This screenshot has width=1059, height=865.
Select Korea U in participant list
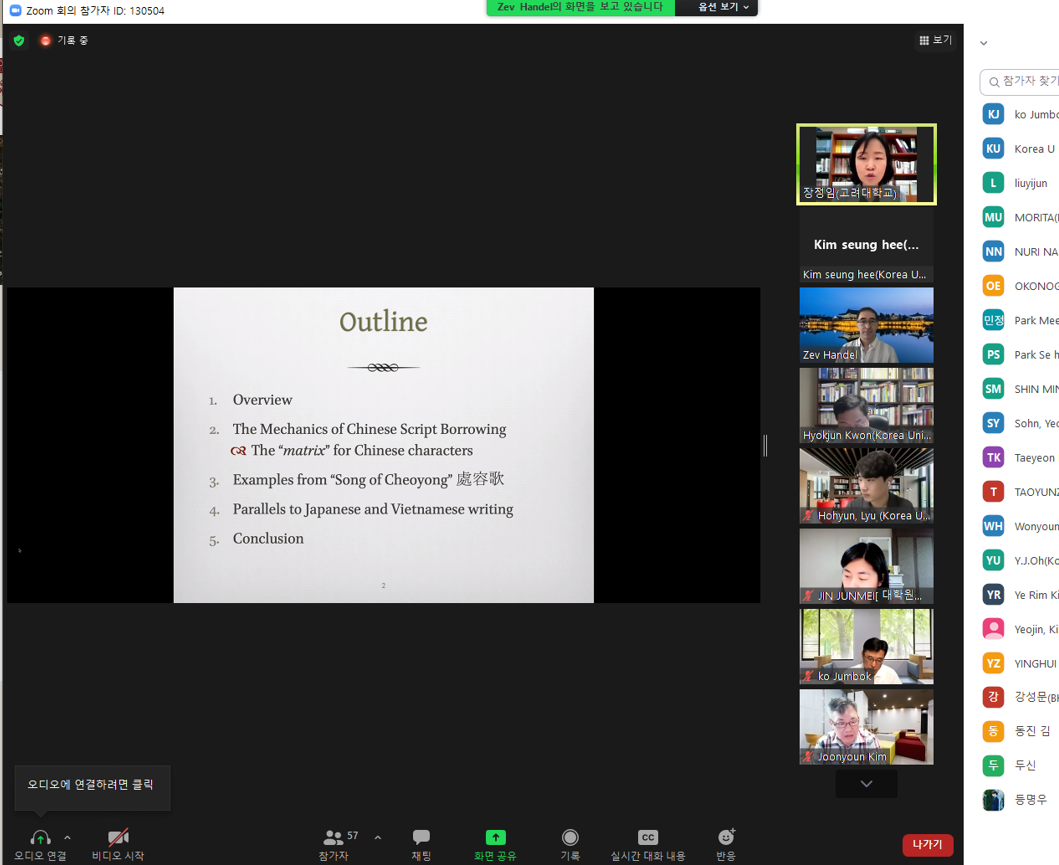pos(1034,149)
